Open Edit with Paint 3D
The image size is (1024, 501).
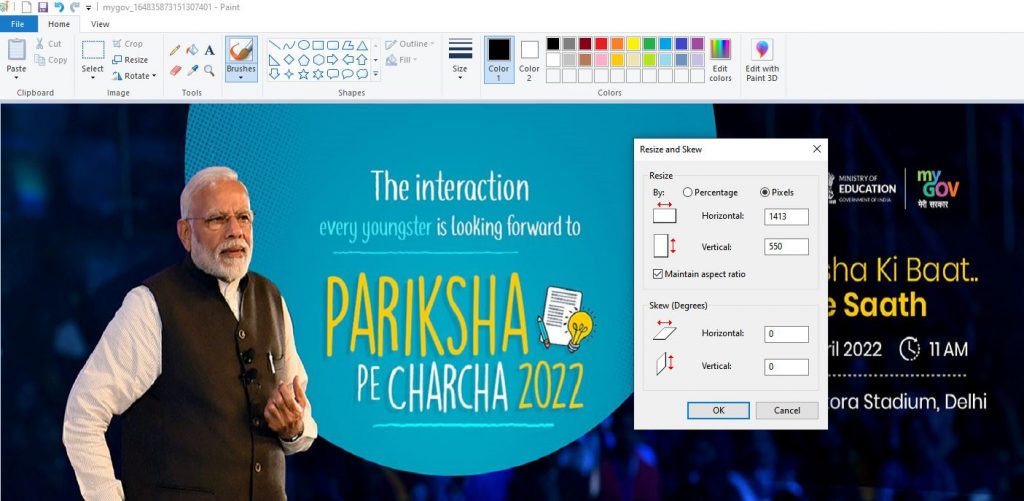(762, 59)
